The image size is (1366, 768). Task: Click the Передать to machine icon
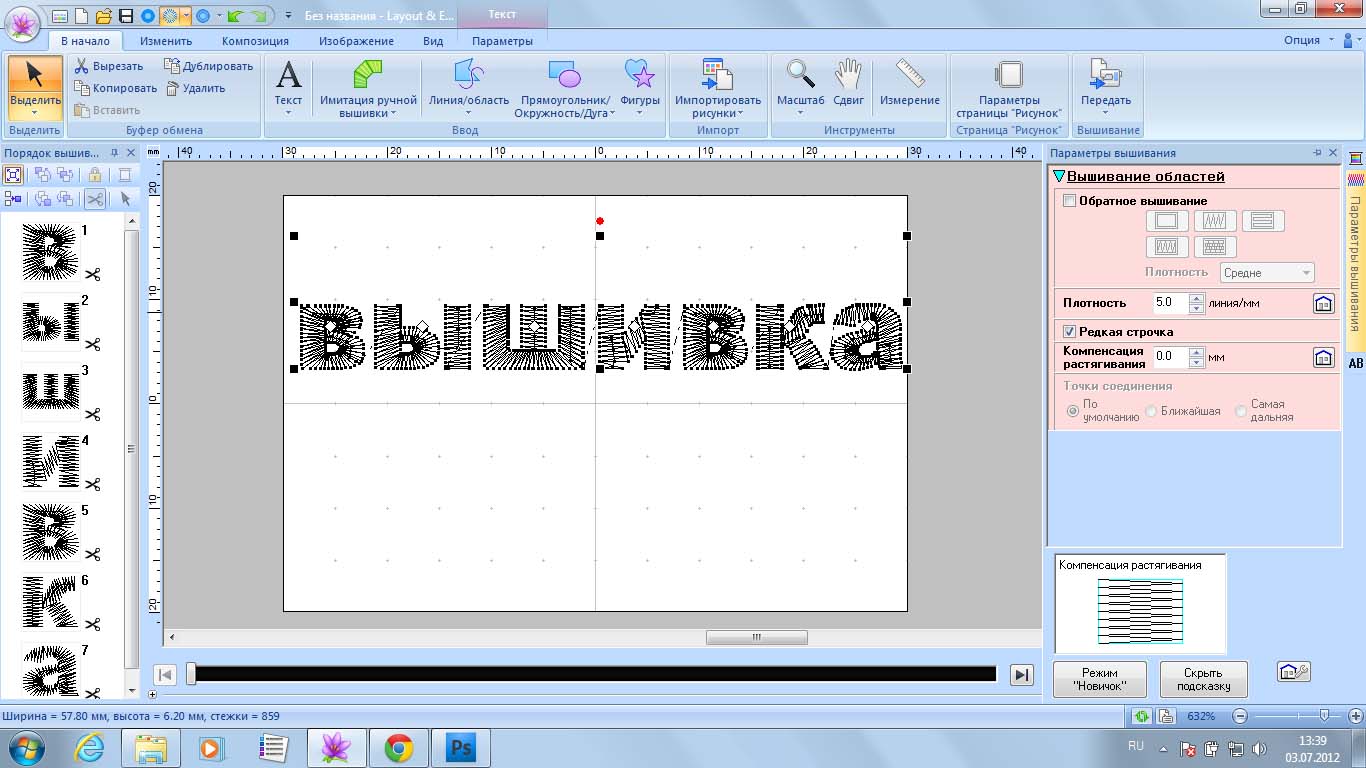point(1105,78)
